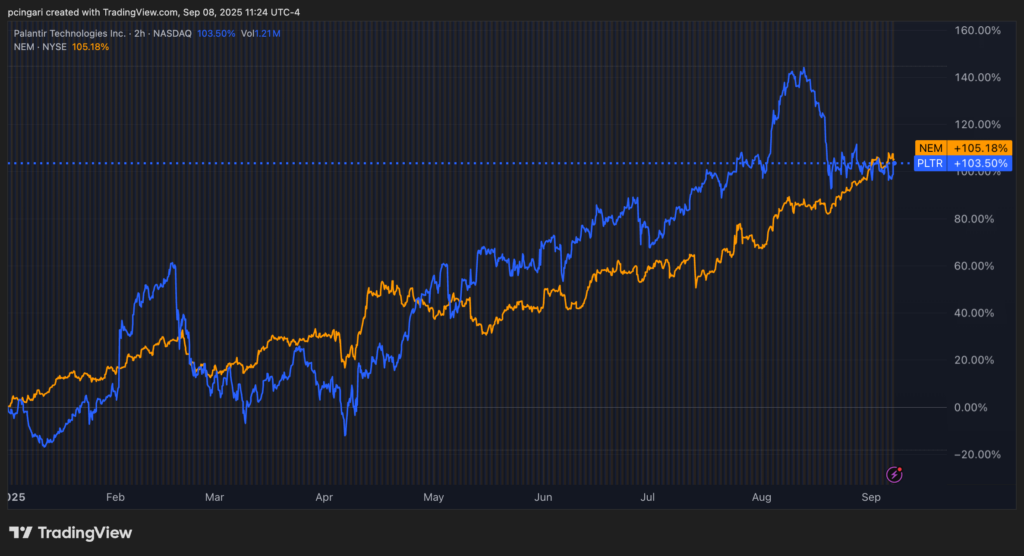The height and width of the screenshot is (556, 1024).
Task: Click the Jun date label on time axis
Action: (543, 497)
